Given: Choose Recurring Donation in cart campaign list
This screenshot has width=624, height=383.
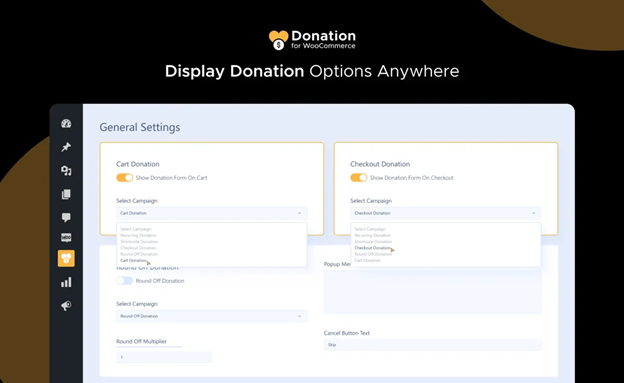Looking at the screenshot, I should click(x=138, y=235).
